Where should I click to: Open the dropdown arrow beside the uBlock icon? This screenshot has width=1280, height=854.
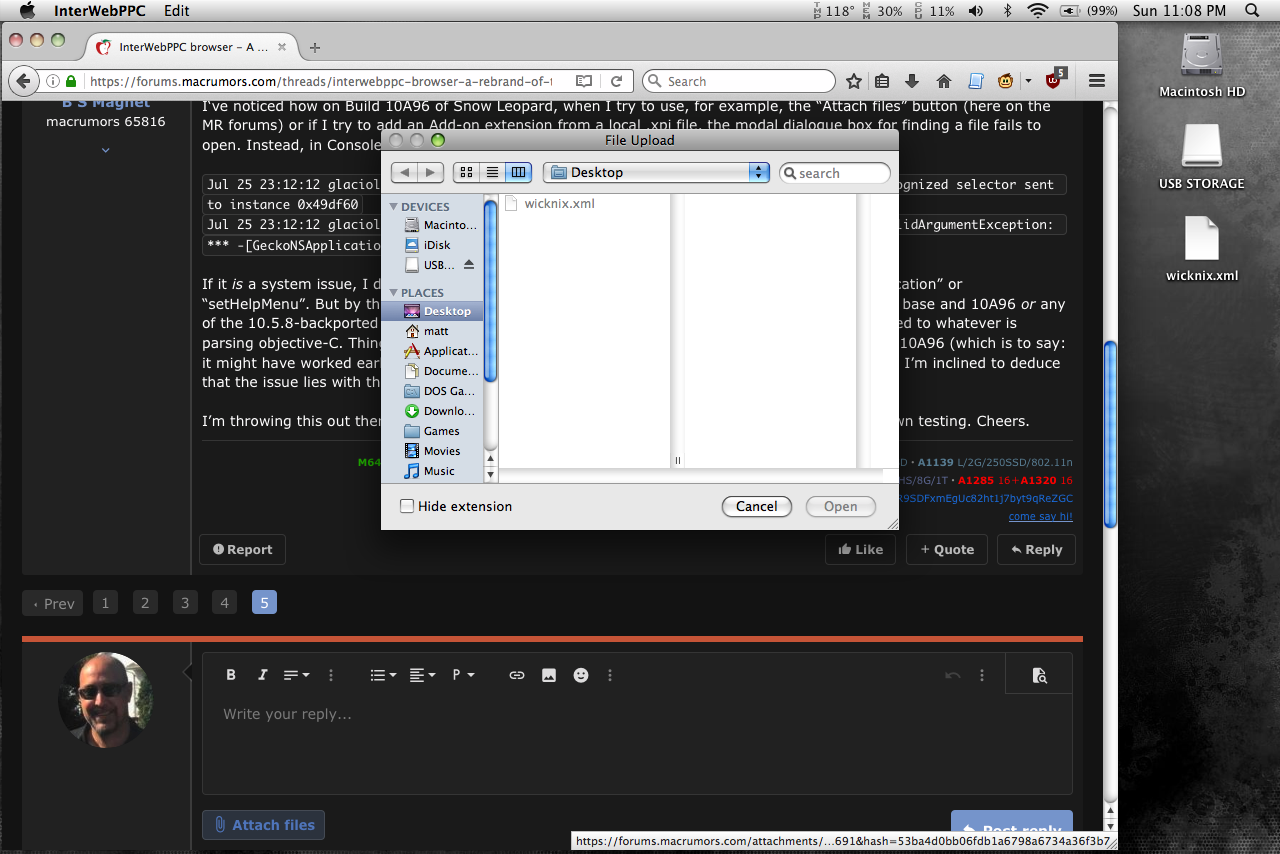pos(1028,81)
